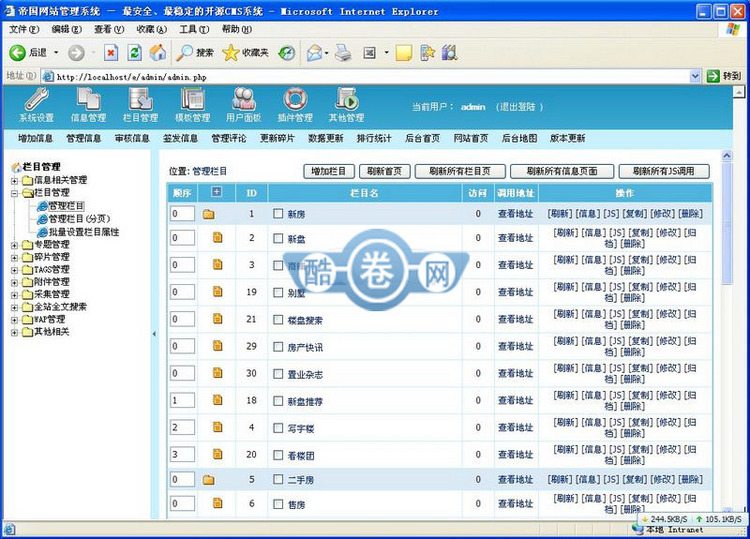Click the IE Back arrow button
Screen dimensions: 750x539
18,53
